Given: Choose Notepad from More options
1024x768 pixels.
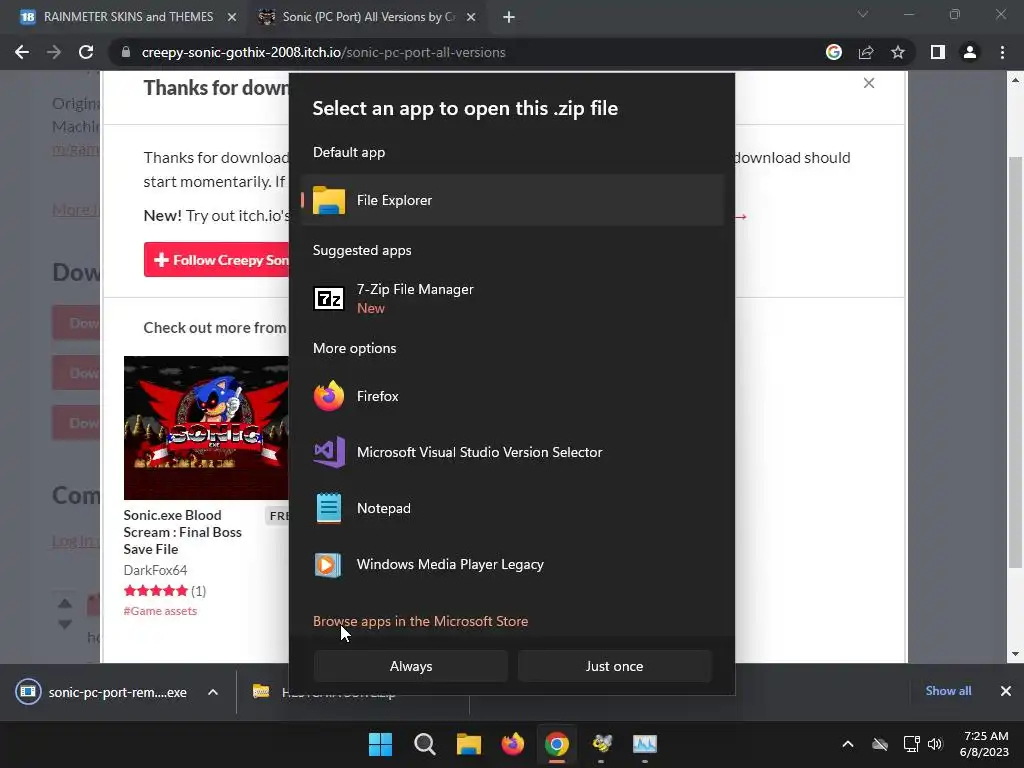Looking at the screenshot, I should [x=513, y=508].
